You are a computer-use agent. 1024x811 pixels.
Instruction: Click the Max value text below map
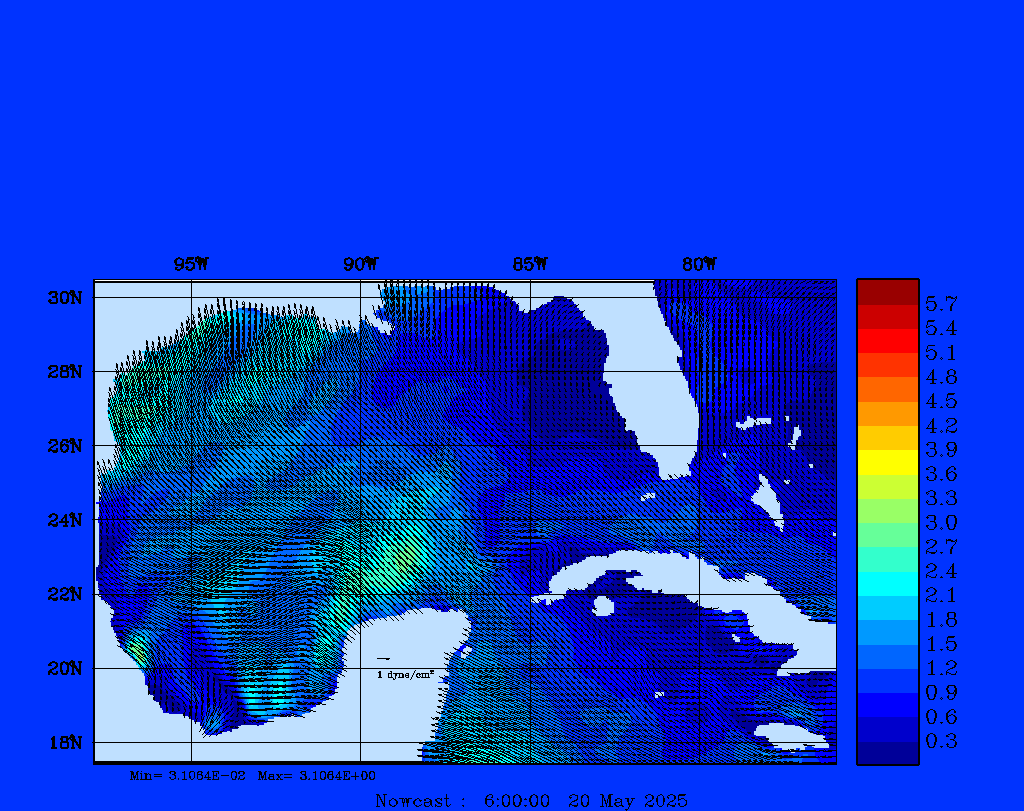click(317, 775)
